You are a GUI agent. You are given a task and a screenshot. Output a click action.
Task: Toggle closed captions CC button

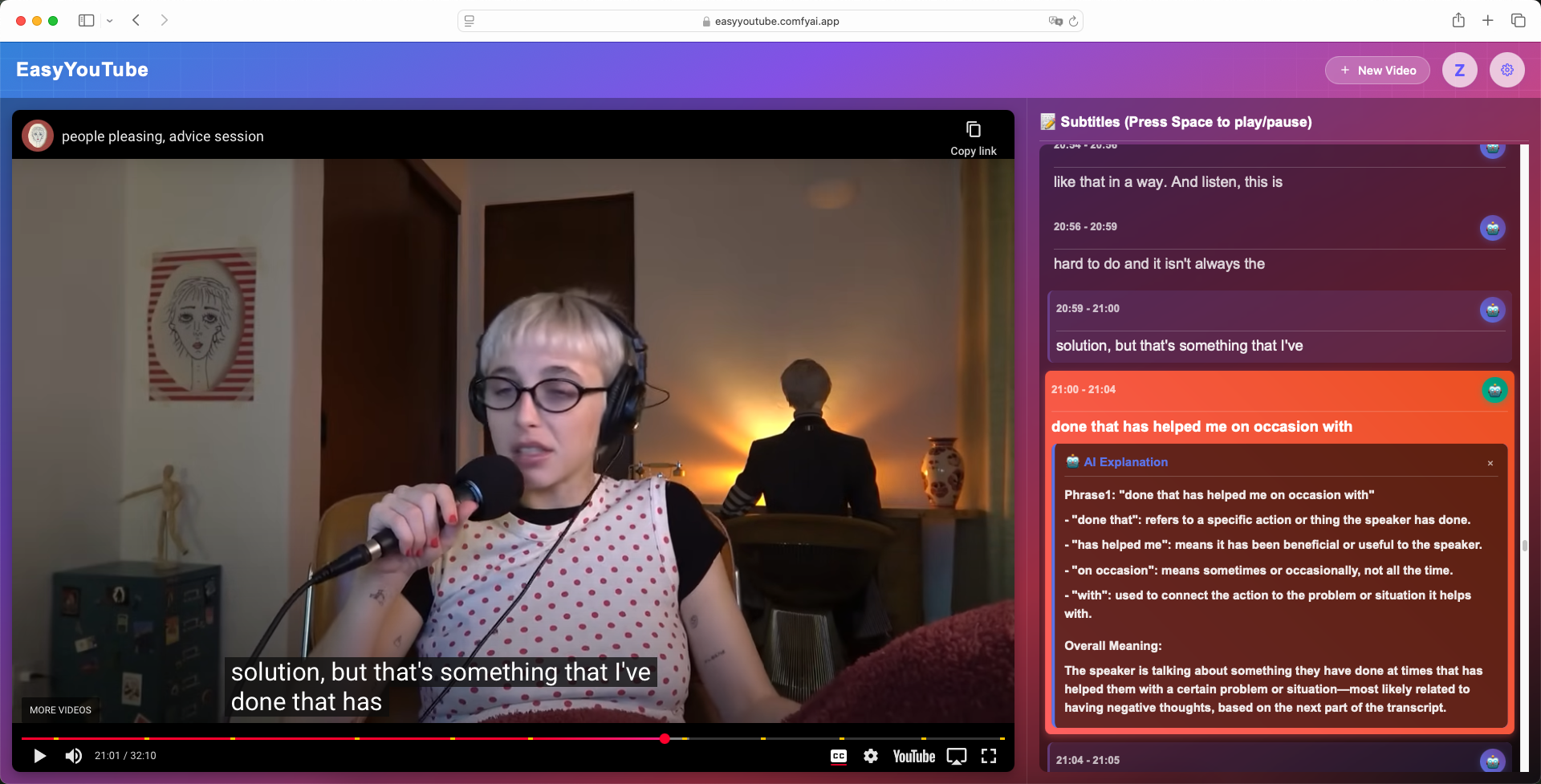(x=839, y=756)
